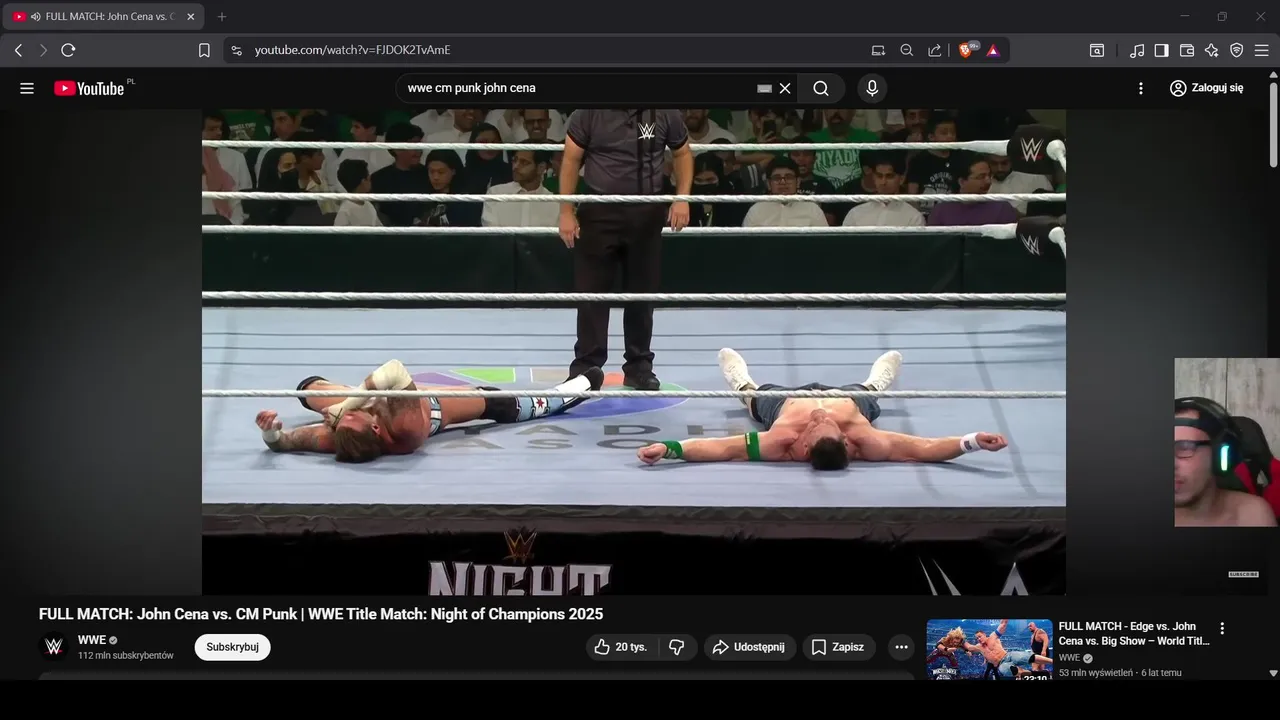
Task: Click the share page icon in address bar
Action: (x=935, y=50)
